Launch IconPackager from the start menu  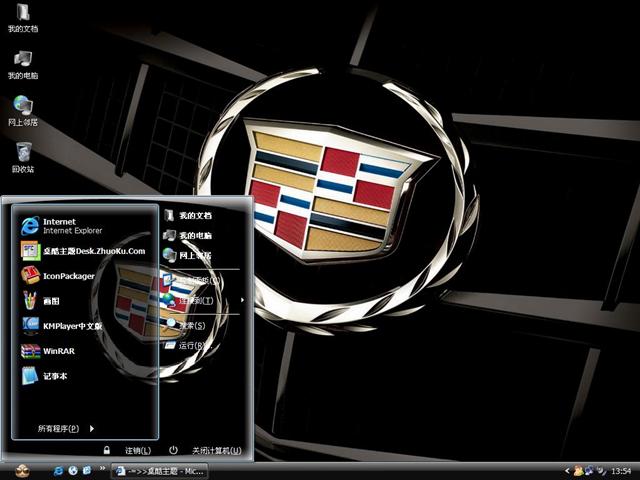[58, 276]
